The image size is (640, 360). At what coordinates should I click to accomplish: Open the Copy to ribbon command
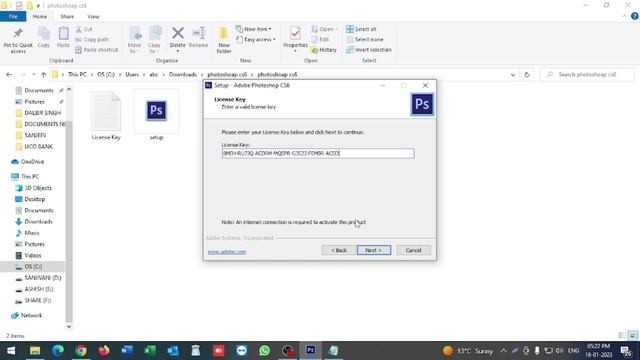[154, 40]
